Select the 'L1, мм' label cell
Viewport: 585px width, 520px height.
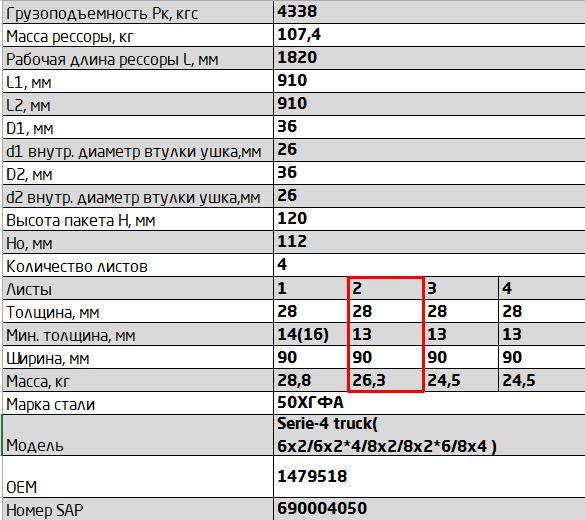click(138, 81)
